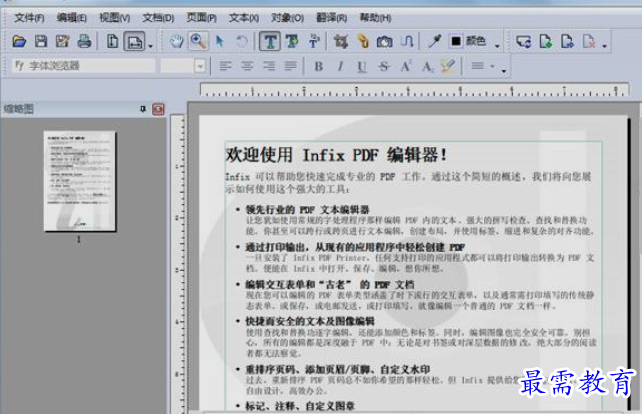Screen dimensions: 642x414
Task: Open the 对象(O) menu
Action: click(287, 18)
